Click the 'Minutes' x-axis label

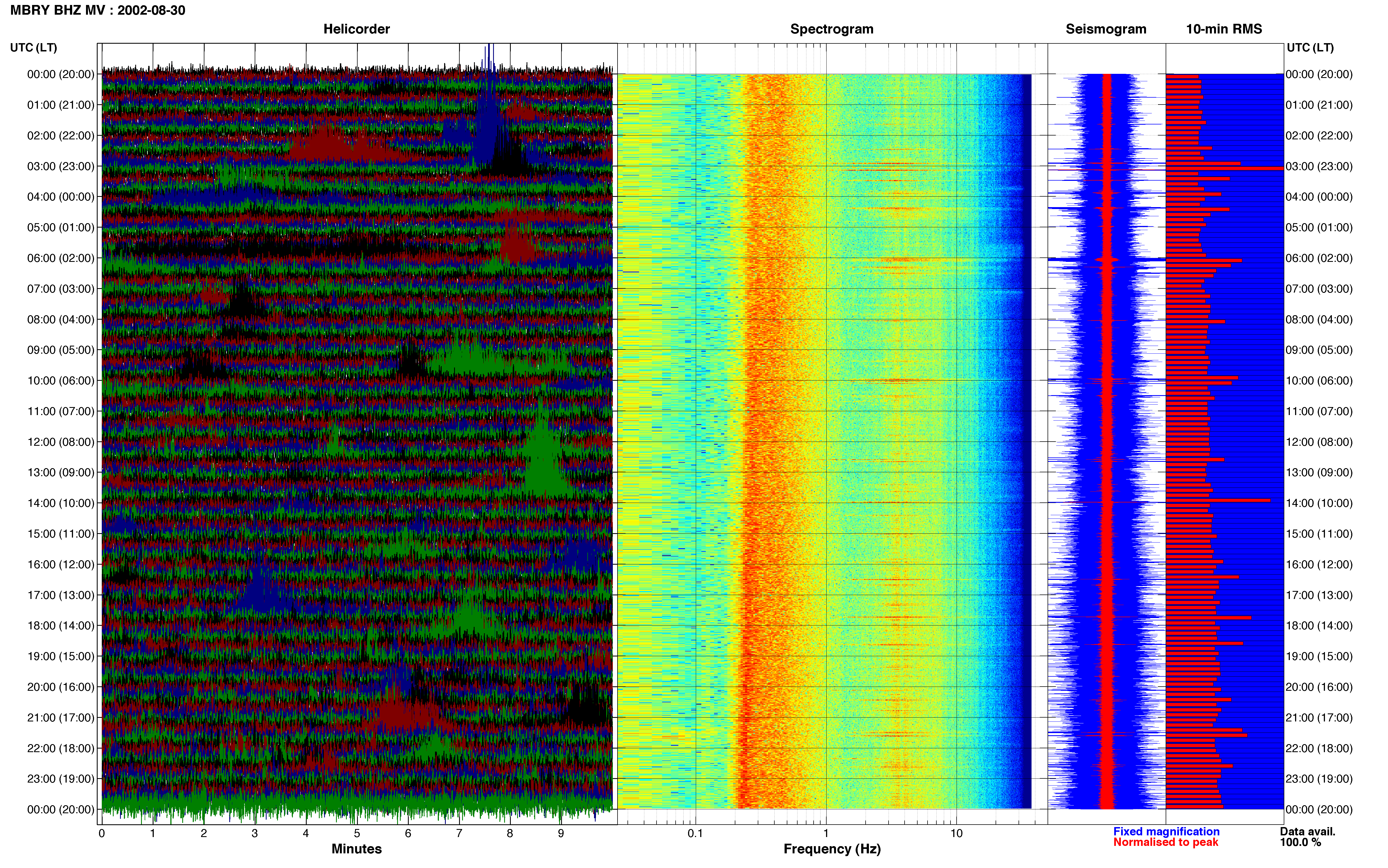click(356, 849)
